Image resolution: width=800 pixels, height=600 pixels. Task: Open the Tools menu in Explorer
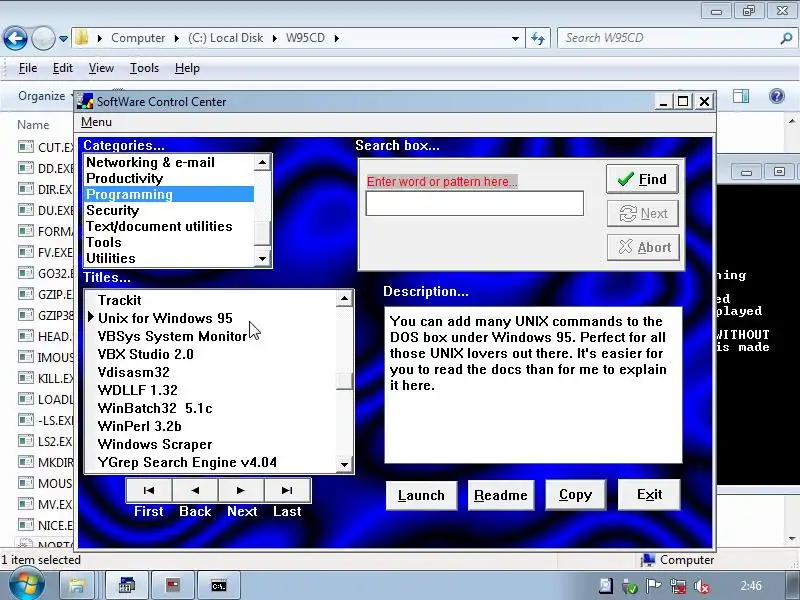tap(144, 68)
